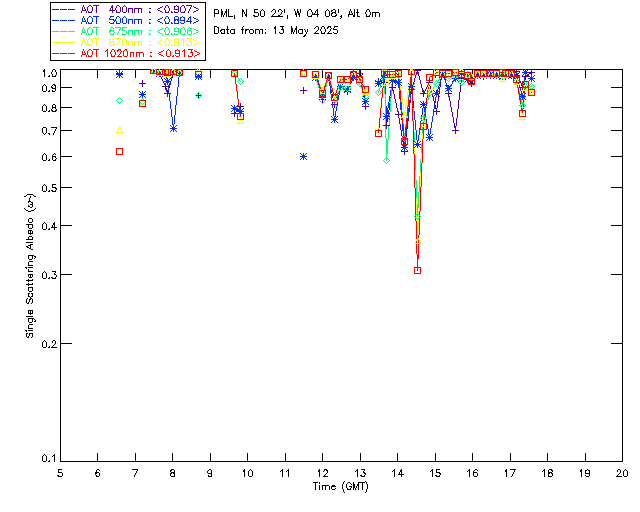
Task: Click the x-axis tick label 17
Action: click(x=510, y=473)
